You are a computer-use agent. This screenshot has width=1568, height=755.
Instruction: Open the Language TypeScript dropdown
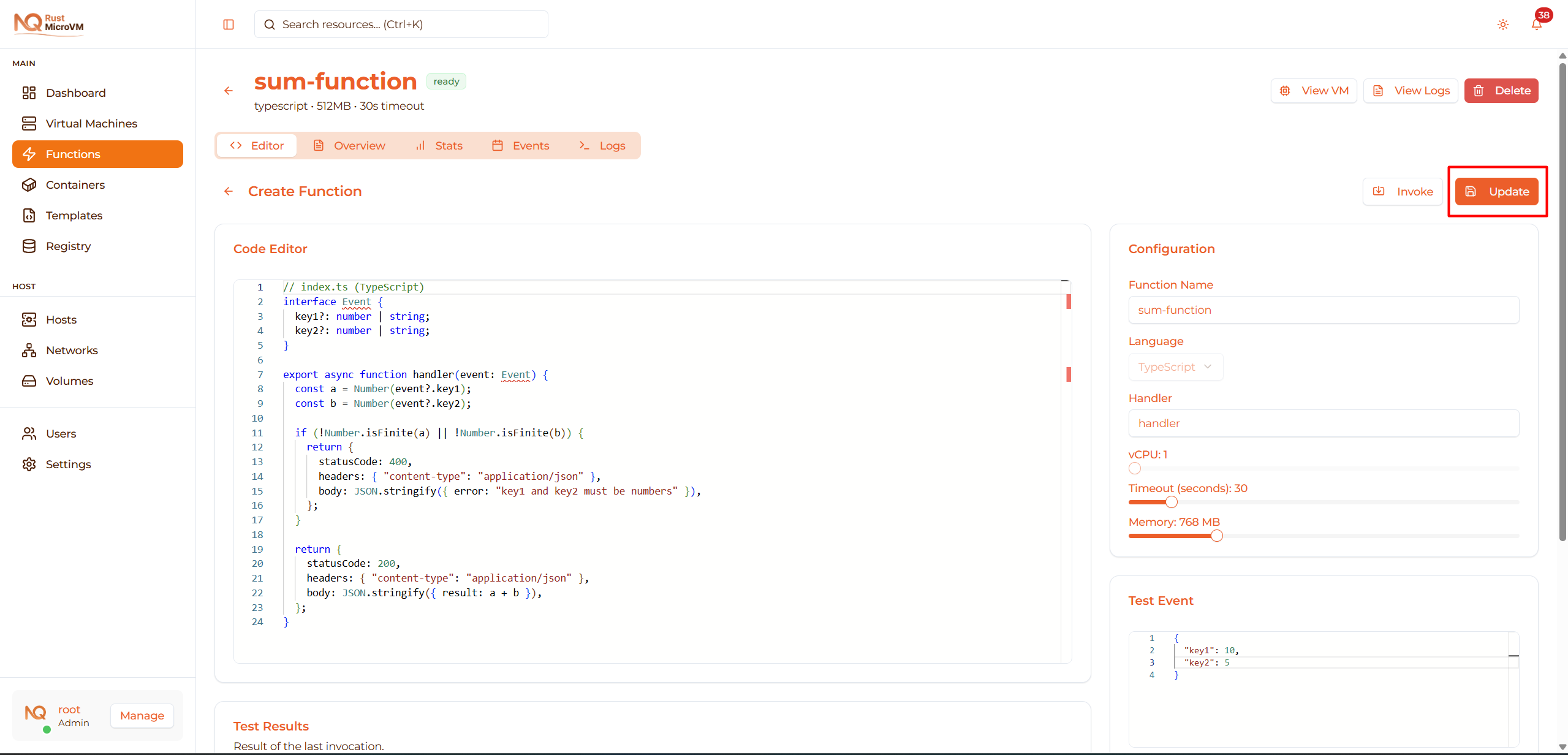tap(1175, 366)
